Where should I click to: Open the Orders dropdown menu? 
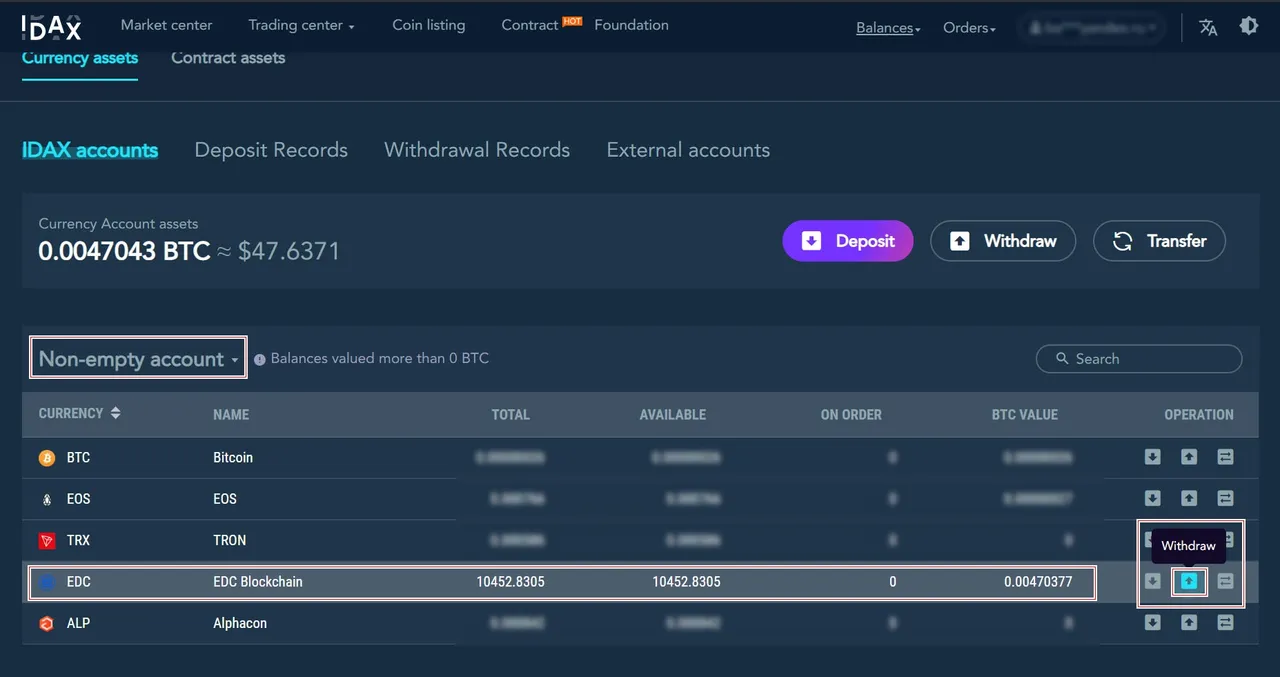click(x=969, y=28)
